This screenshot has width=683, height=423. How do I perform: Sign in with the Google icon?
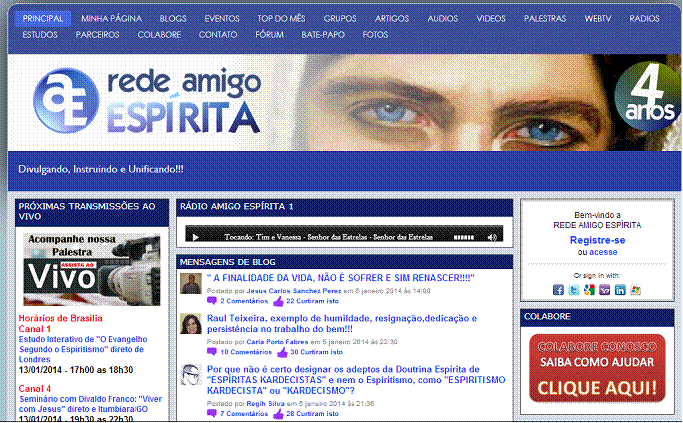[x=589, y=290]
